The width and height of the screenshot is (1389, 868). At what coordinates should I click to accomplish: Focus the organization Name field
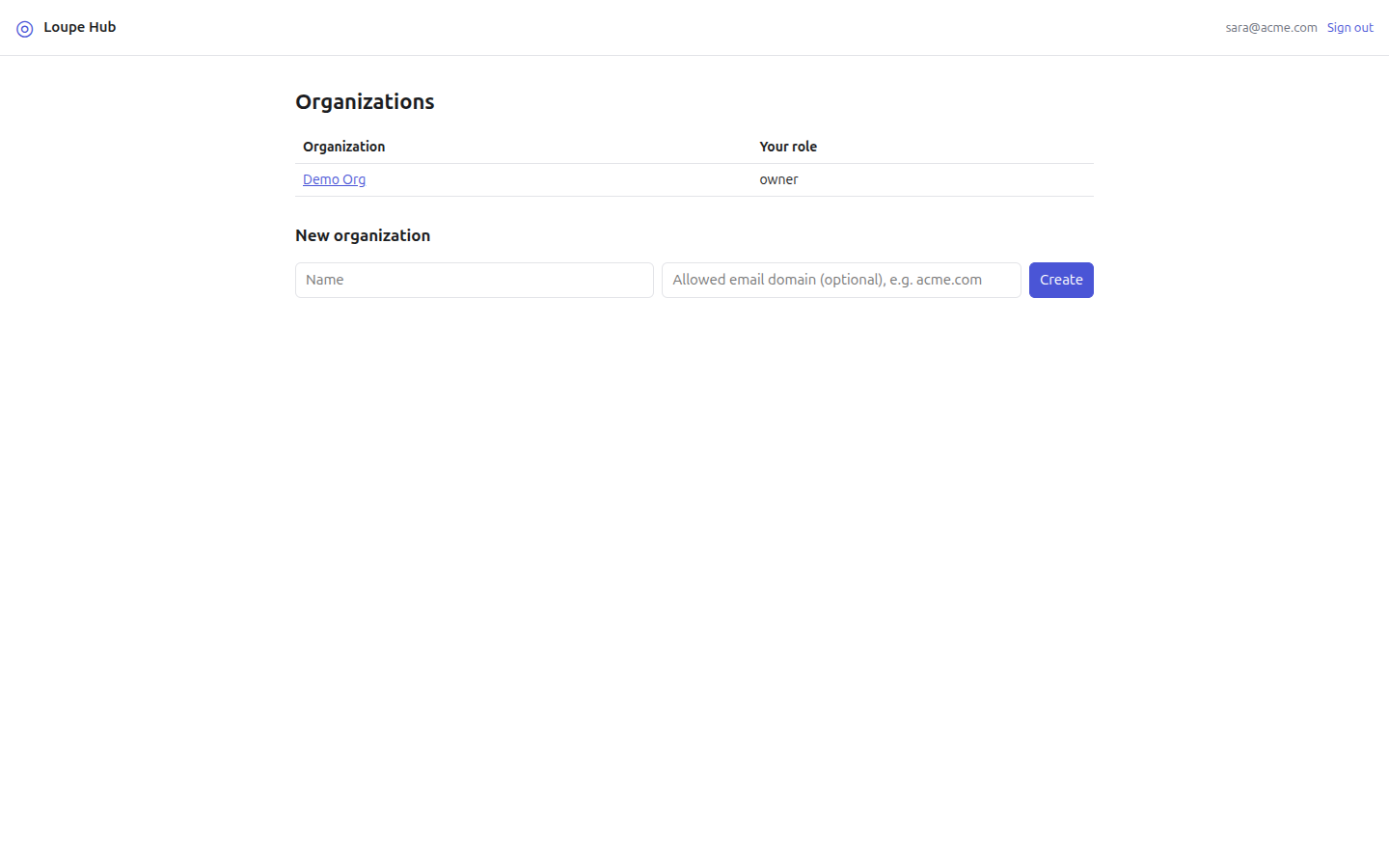click(475, 280)
